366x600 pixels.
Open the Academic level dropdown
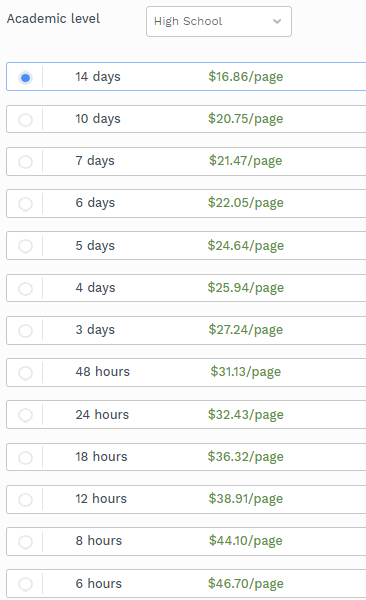point(219,21)
